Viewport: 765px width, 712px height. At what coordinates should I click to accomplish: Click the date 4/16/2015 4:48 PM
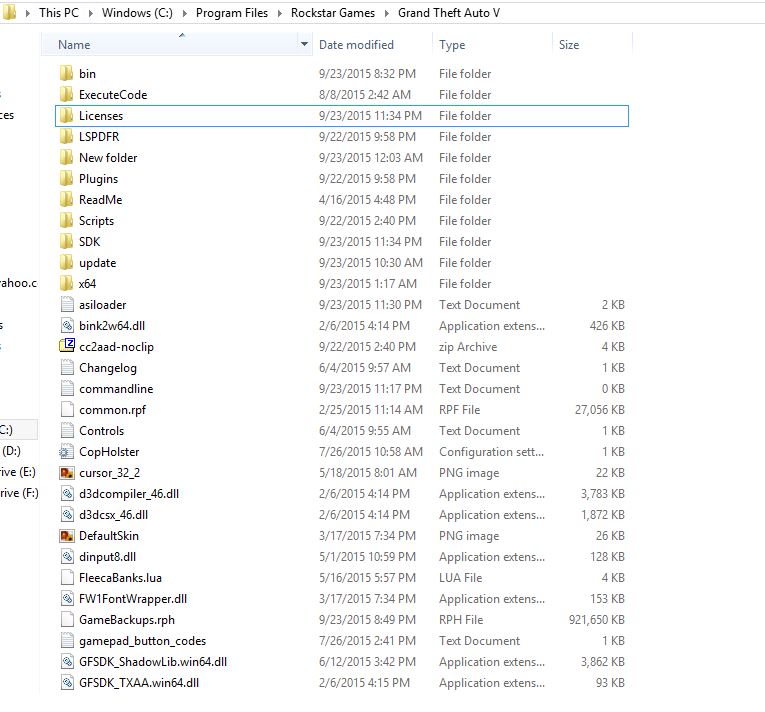pos(367,200)
